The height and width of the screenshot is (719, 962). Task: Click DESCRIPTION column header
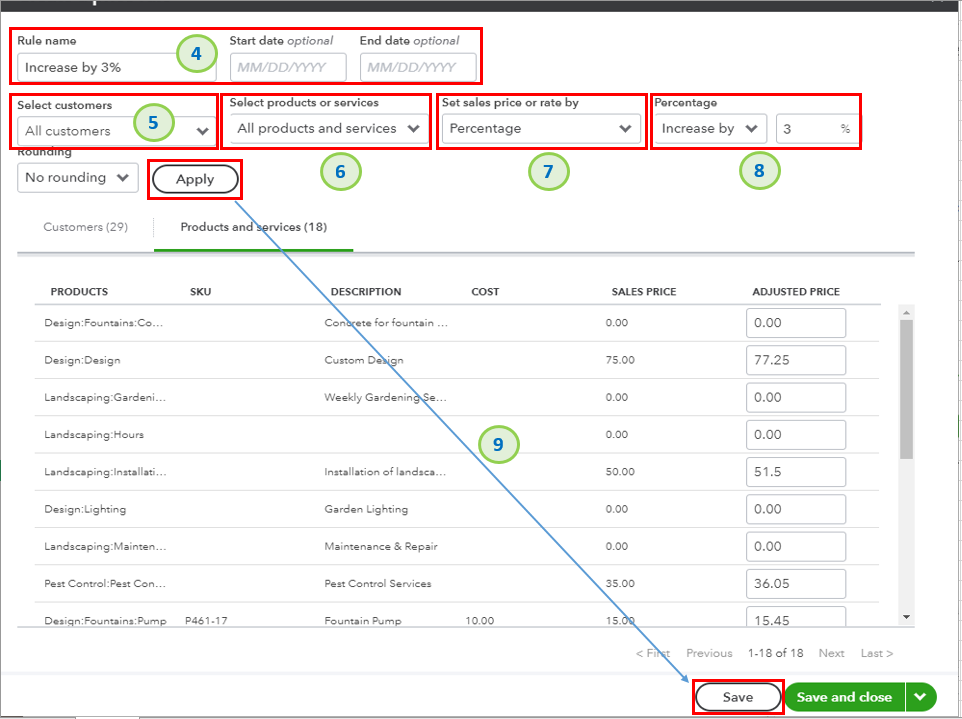(x=366, y=292)
